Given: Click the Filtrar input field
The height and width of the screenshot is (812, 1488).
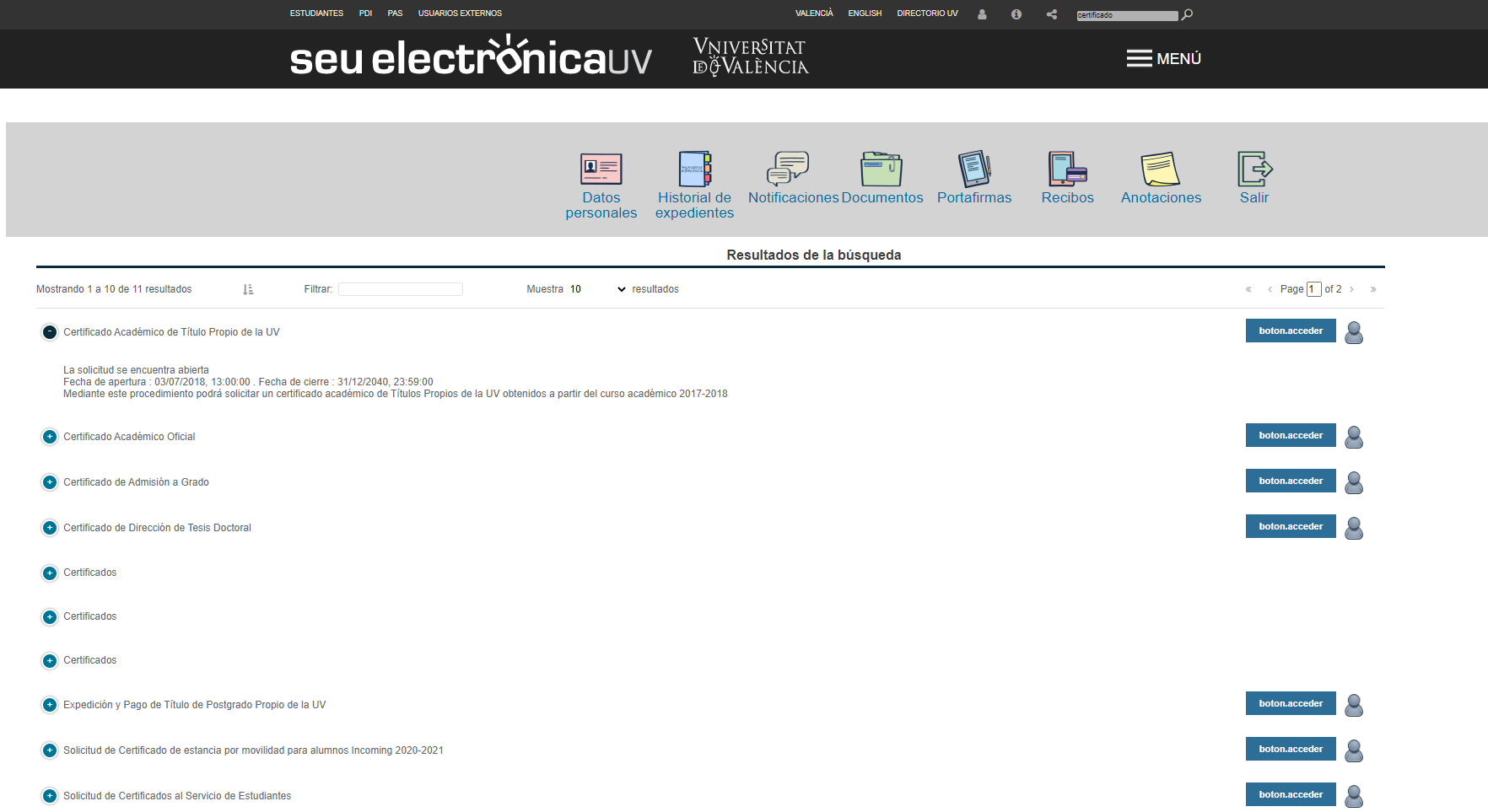Looking at the screenshot, I should tap(401, 289).
